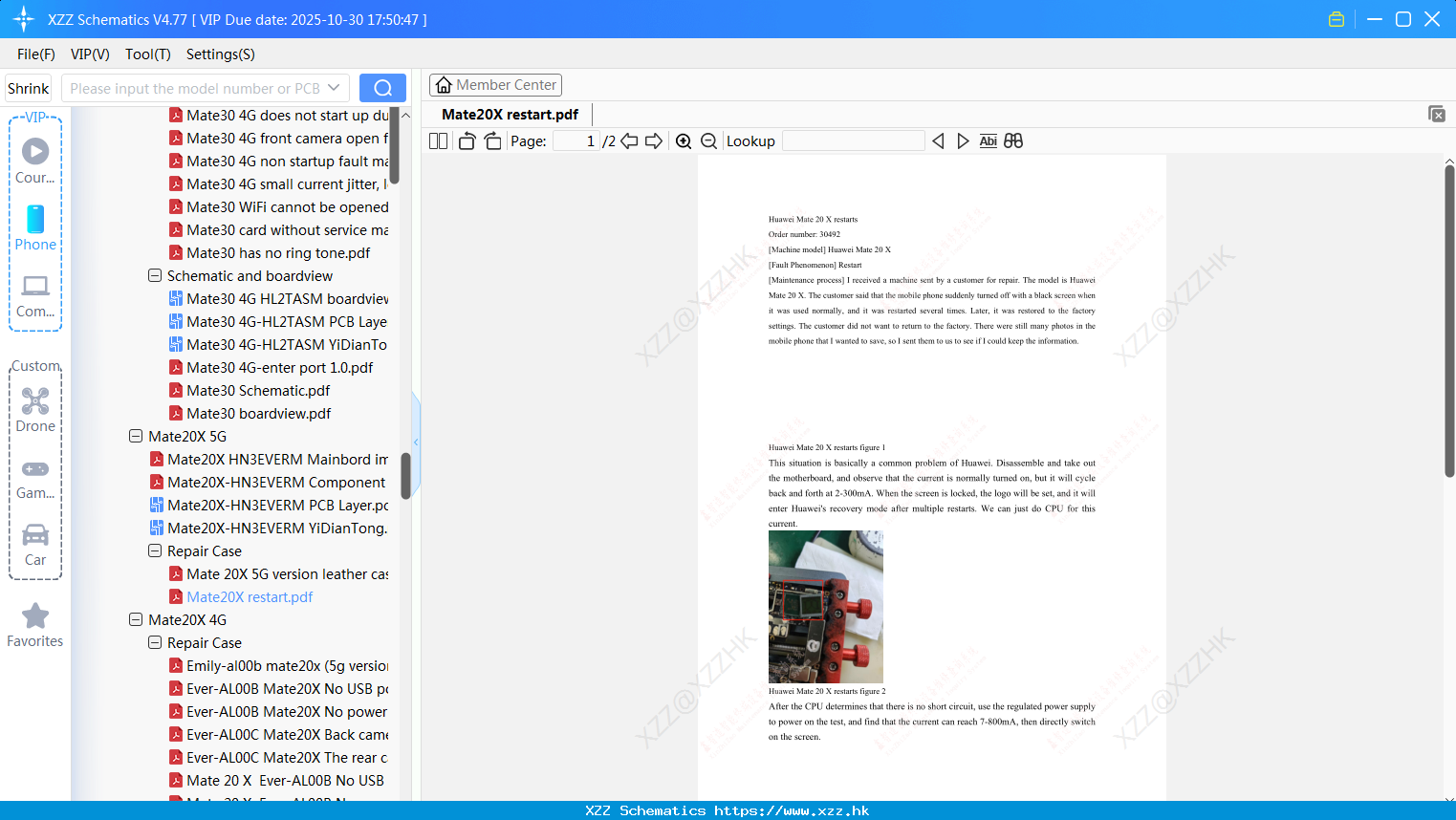This screenshot has height=820, width=1456.
Task: Click the motherboard photo in PDF
Action: coord(826,607)
